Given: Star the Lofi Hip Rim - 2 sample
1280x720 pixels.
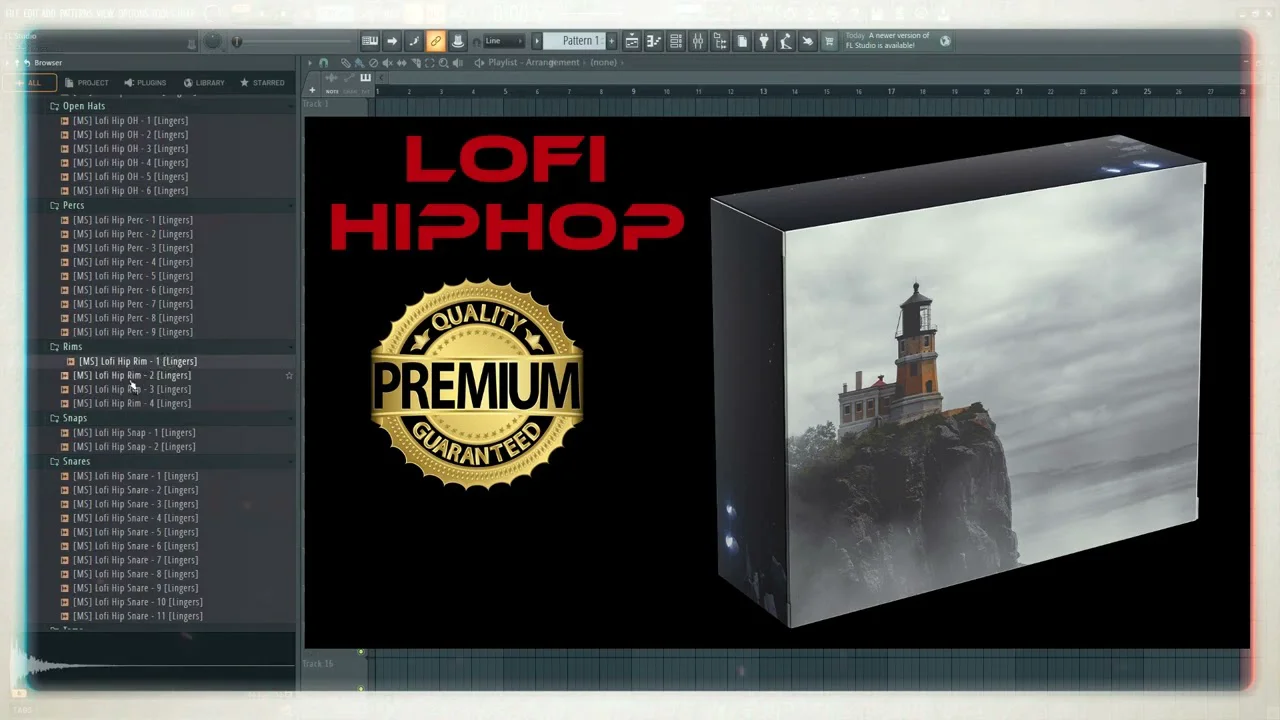Looking at the screenshot, I should [289, 376].
